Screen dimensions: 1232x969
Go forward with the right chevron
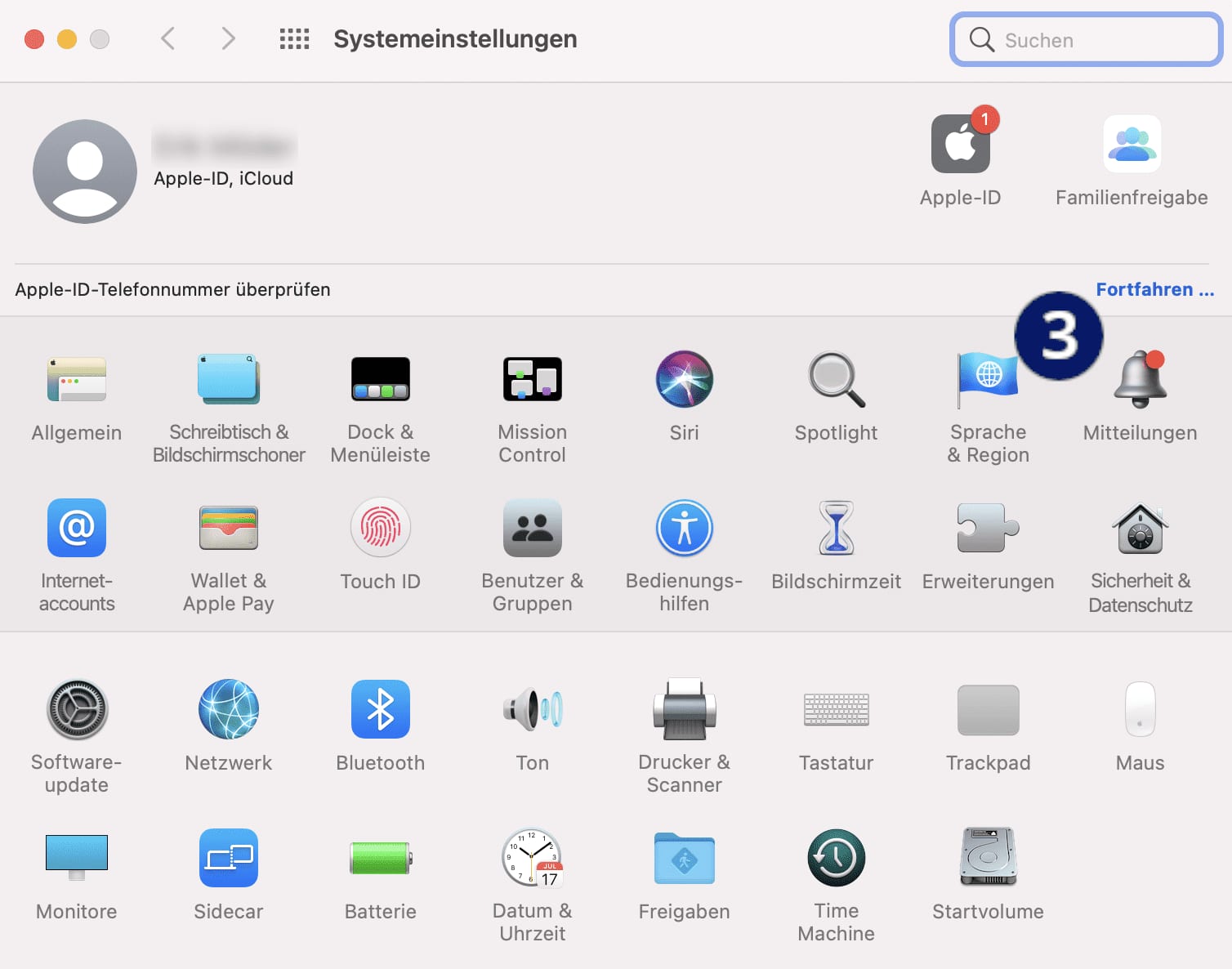point(229,38)
